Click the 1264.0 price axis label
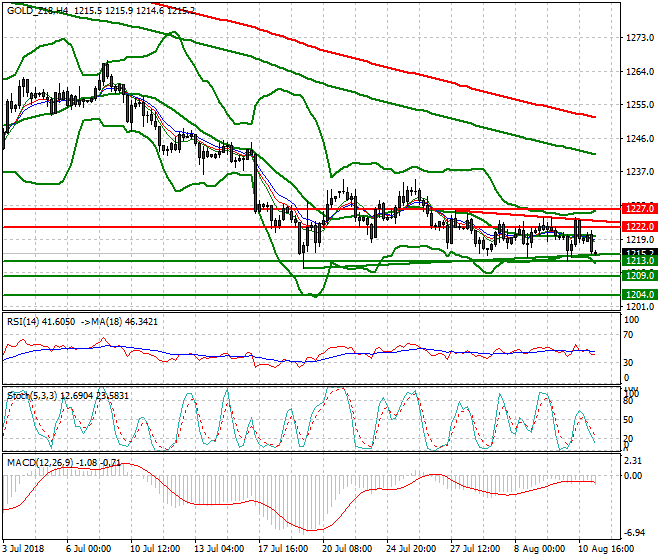This screenshot has width=660, height=560. tap(640, 72)
